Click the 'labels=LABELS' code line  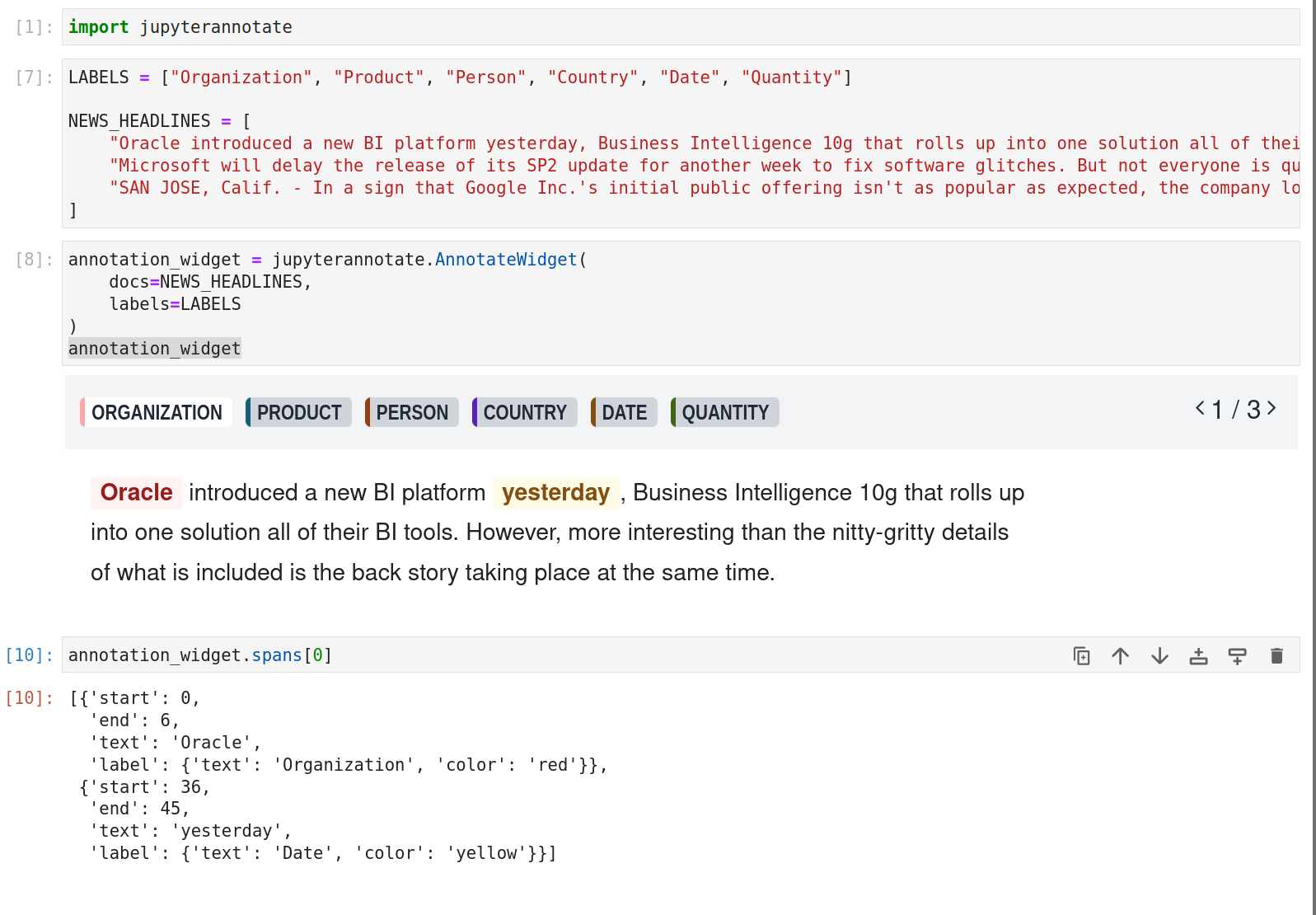coord(175,304)
